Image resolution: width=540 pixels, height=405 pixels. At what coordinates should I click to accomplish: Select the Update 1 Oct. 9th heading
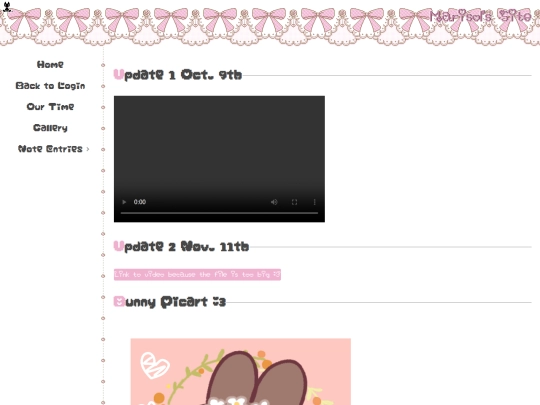(x=178, y=75)
